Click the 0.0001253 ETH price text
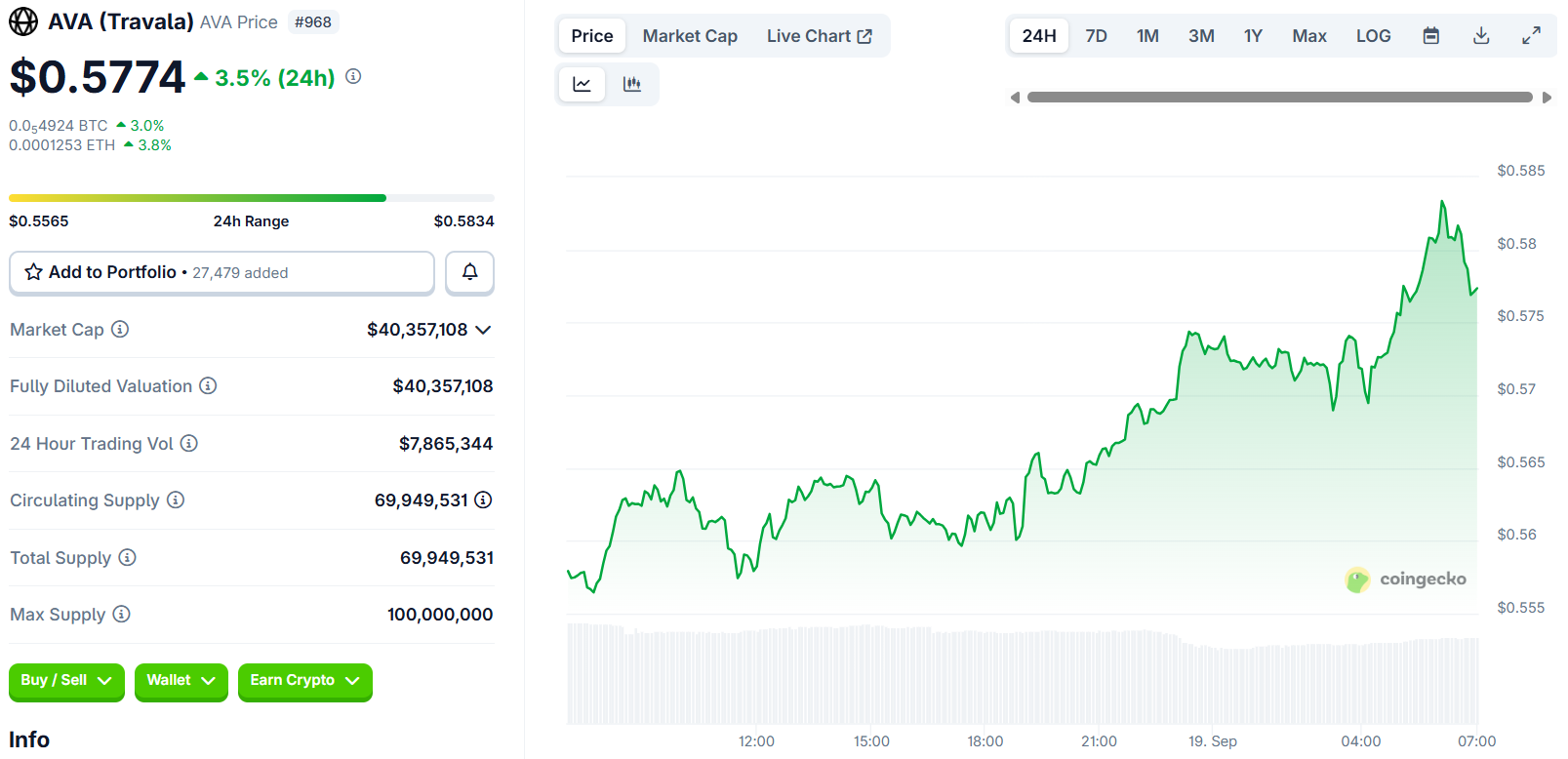The height and width of the screenshot is (759, 1568). [62, 145]
